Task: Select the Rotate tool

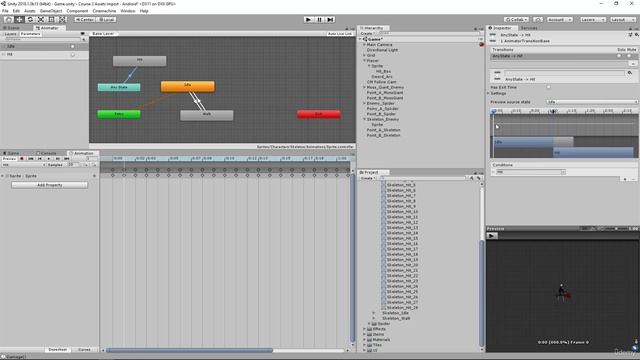Action: 30,20
